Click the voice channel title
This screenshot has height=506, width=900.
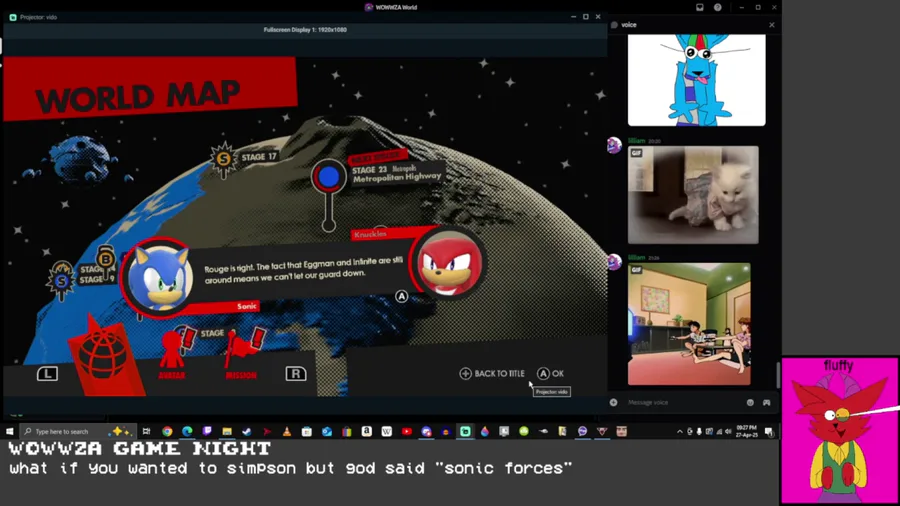coord(629,25)
